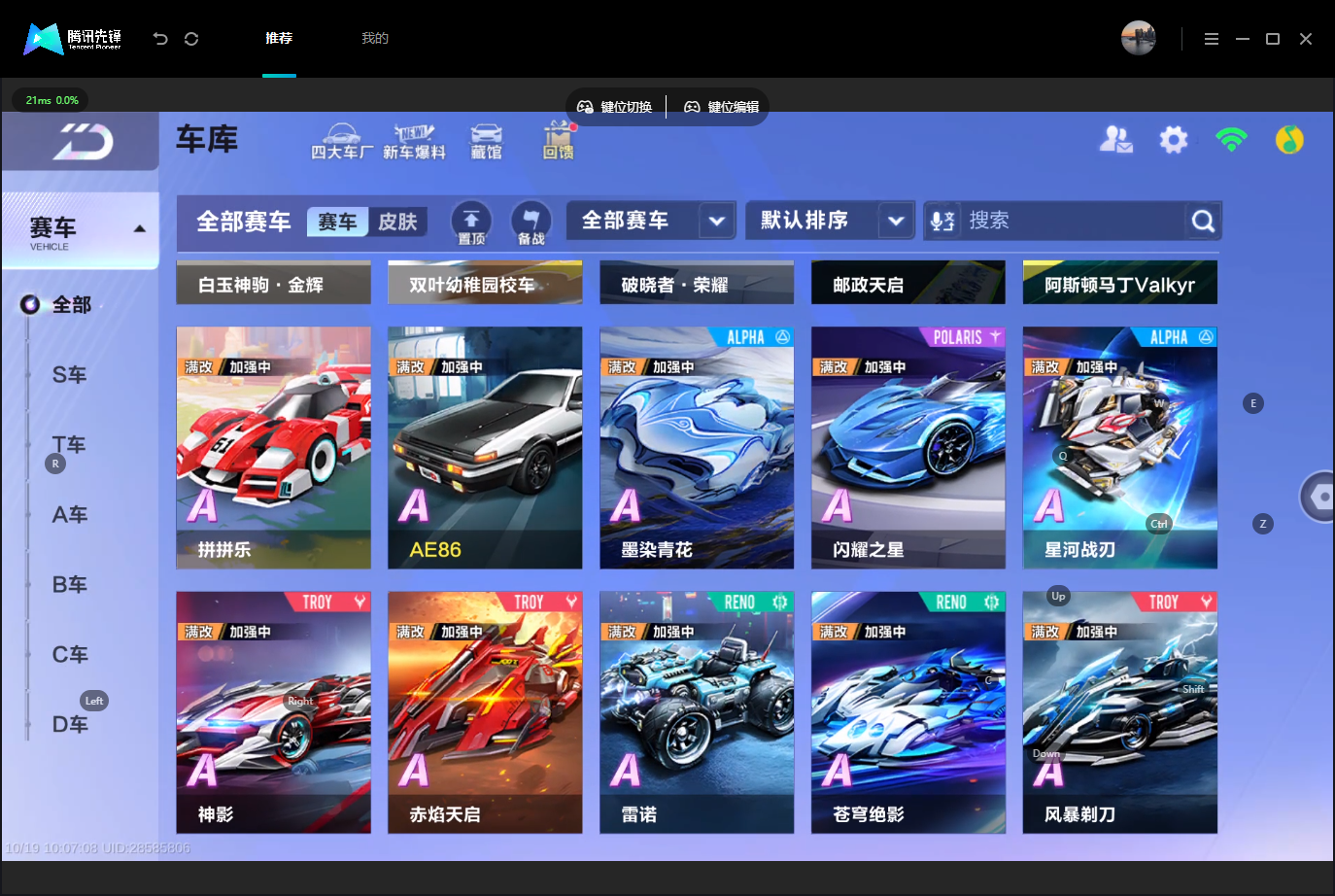
Task: Click the 备战 battle-ready button
Action: click(531, 223)
